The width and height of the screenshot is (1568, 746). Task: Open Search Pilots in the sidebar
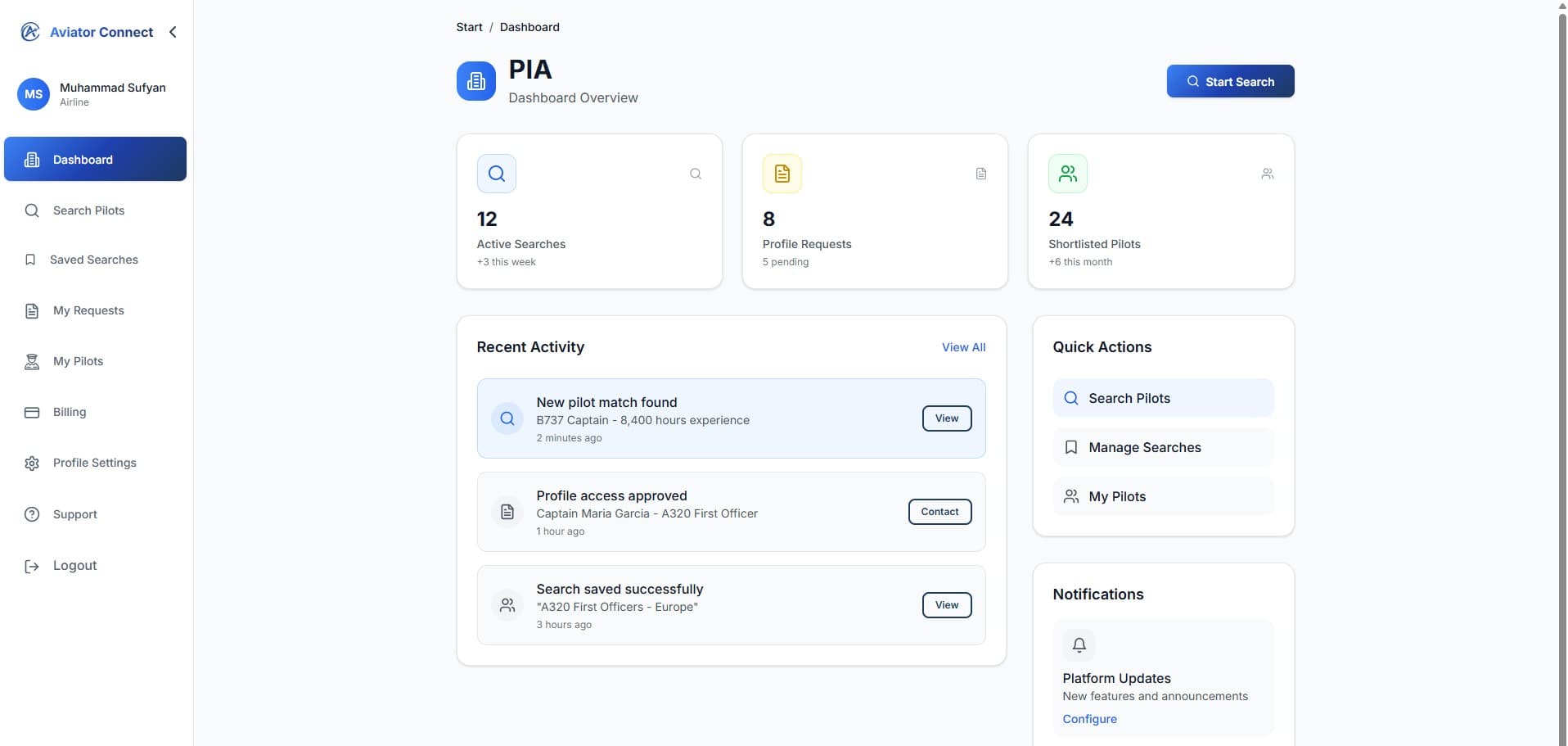coord(88,210)
